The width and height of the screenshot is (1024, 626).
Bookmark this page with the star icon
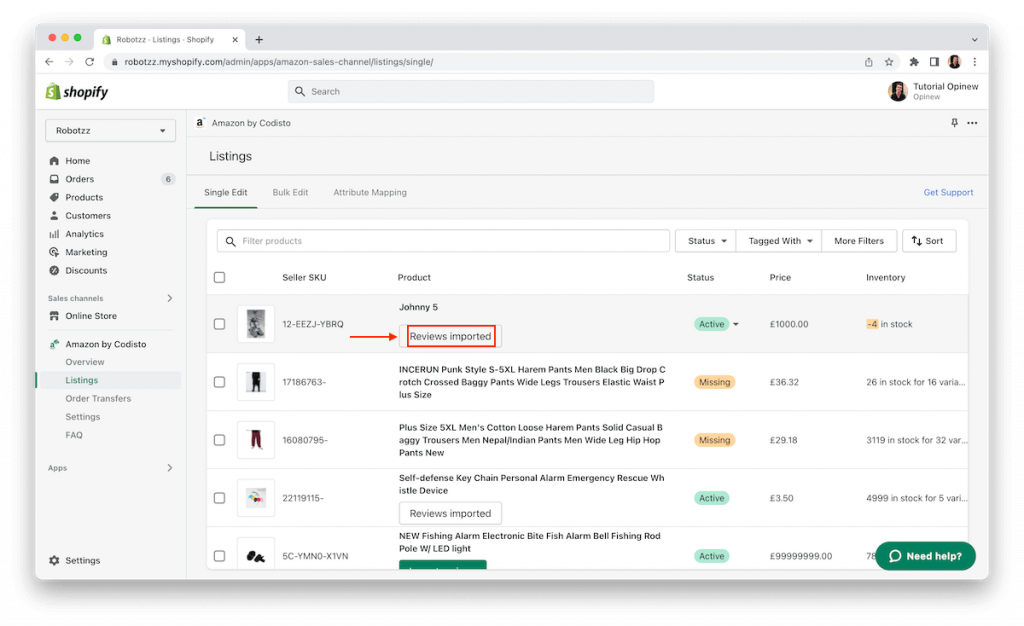point(889,62)
